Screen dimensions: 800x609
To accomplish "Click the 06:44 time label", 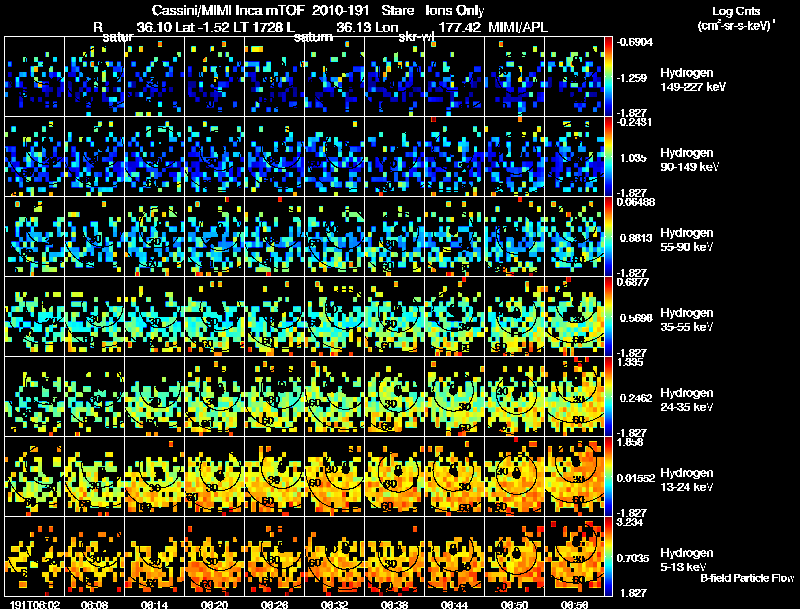I will pos(455,604).
